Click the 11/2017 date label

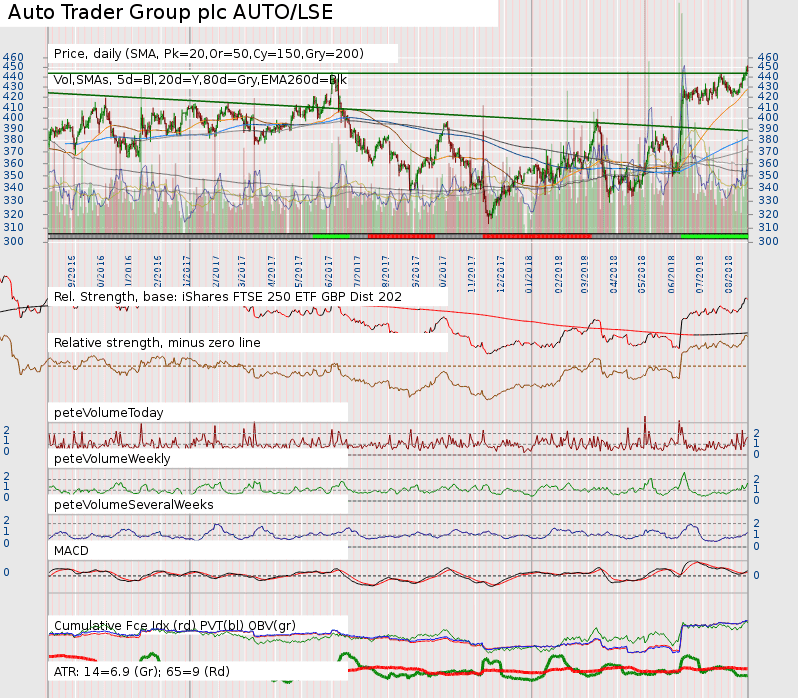[x=472, y=274]
